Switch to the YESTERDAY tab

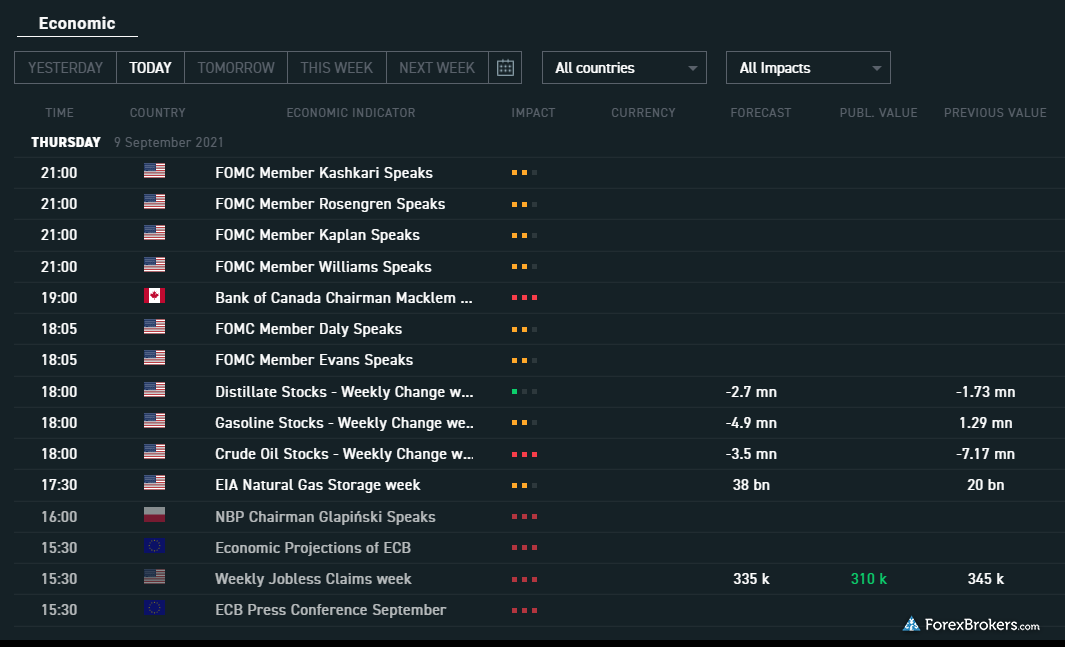(x=65, y=68)
